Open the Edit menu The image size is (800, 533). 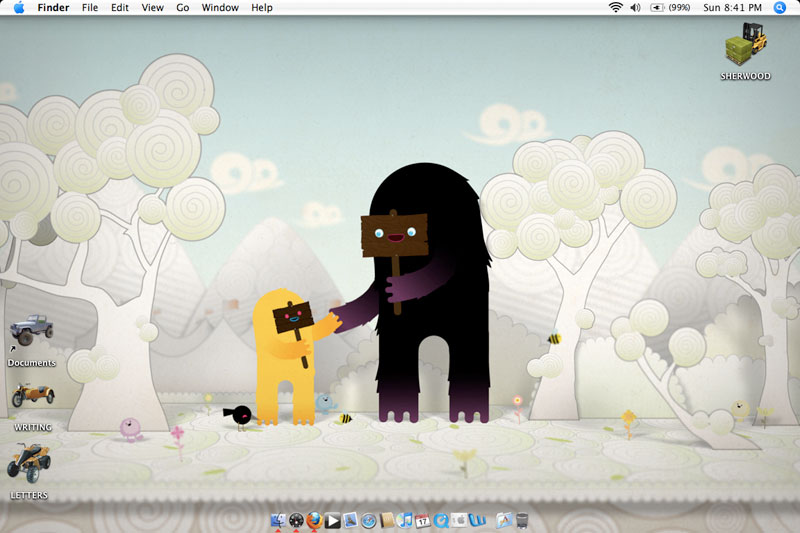(x=120, y=8)
